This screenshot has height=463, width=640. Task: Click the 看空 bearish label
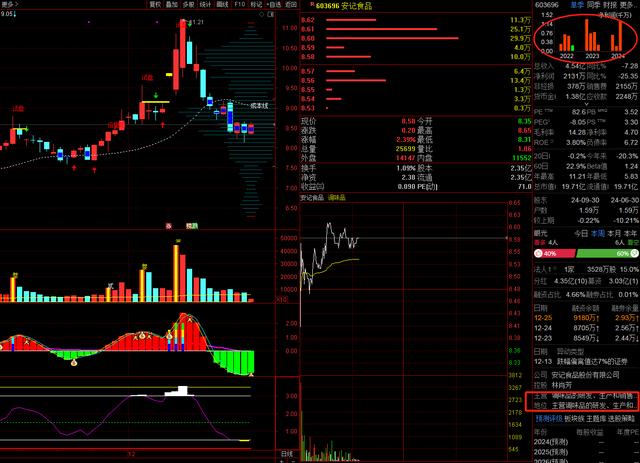633,243
